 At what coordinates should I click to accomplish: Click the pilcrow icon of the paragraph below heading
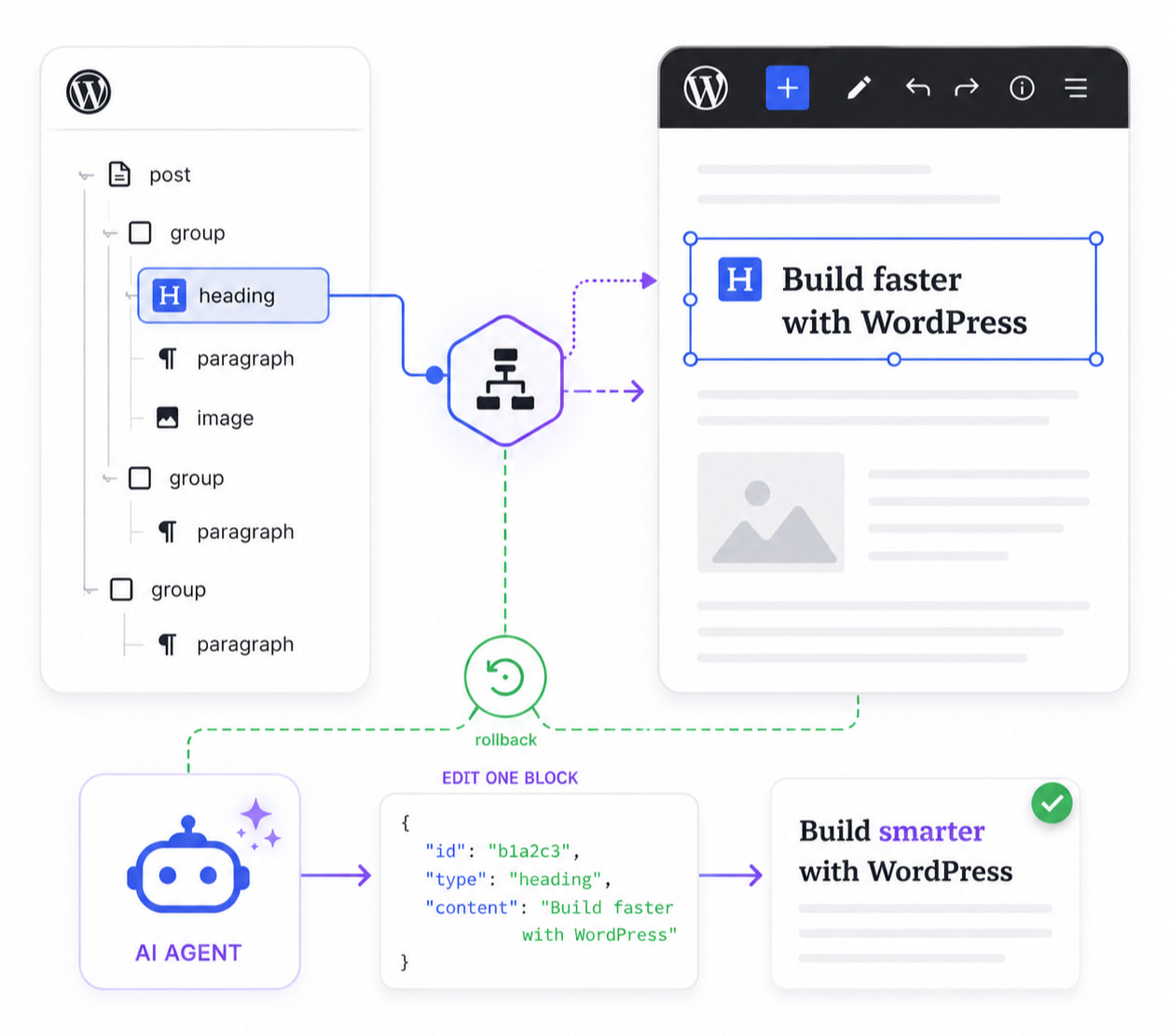pos(168,359)
